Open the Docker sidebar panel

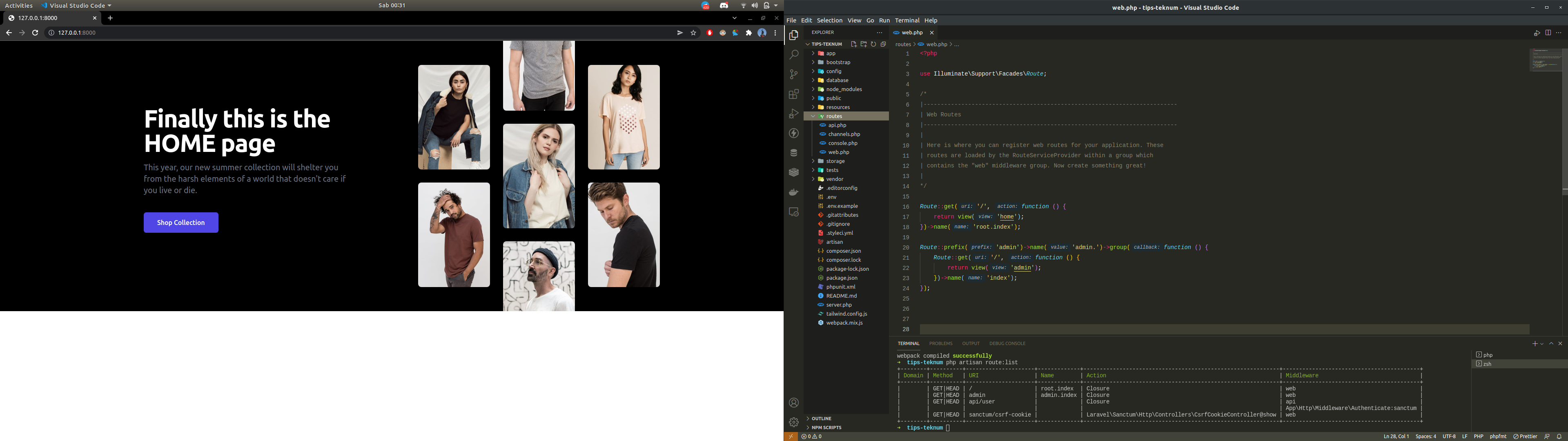coord(793,192)
